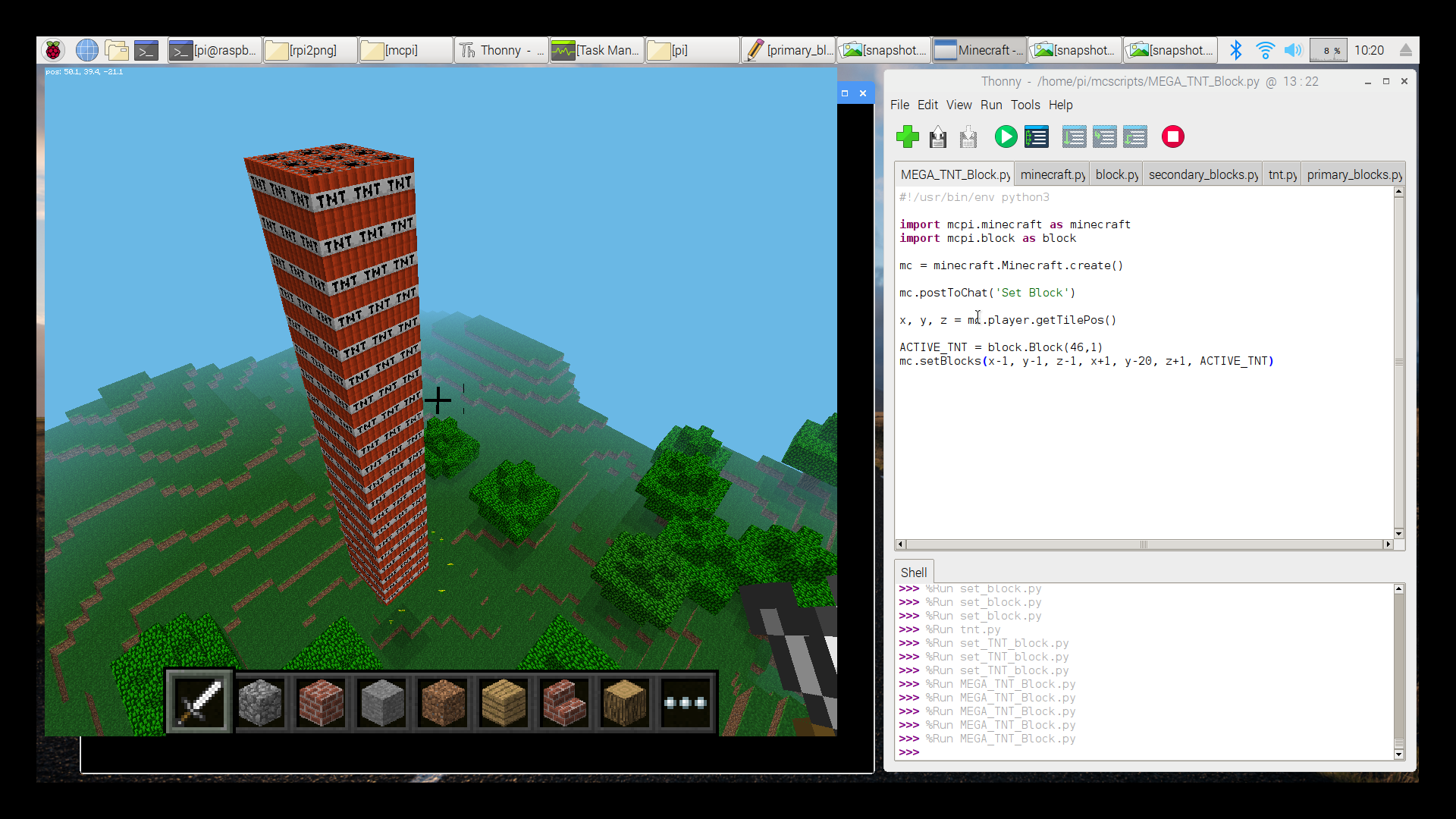This screenshot has width=1456, height=819.
Task: Stop the running program with red button
Action: point(1172,136)
